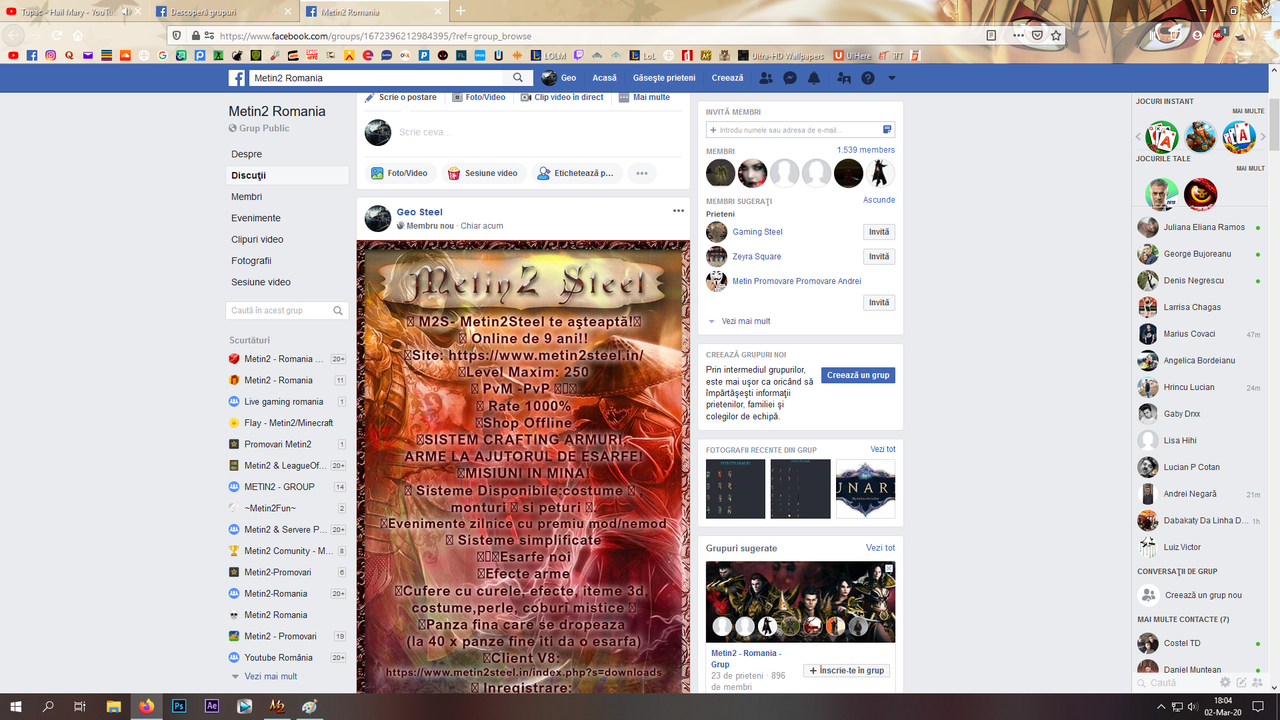Open After Effects from the taskbar
Viewport: 1280px width, 720px height.
pos(211,706)
